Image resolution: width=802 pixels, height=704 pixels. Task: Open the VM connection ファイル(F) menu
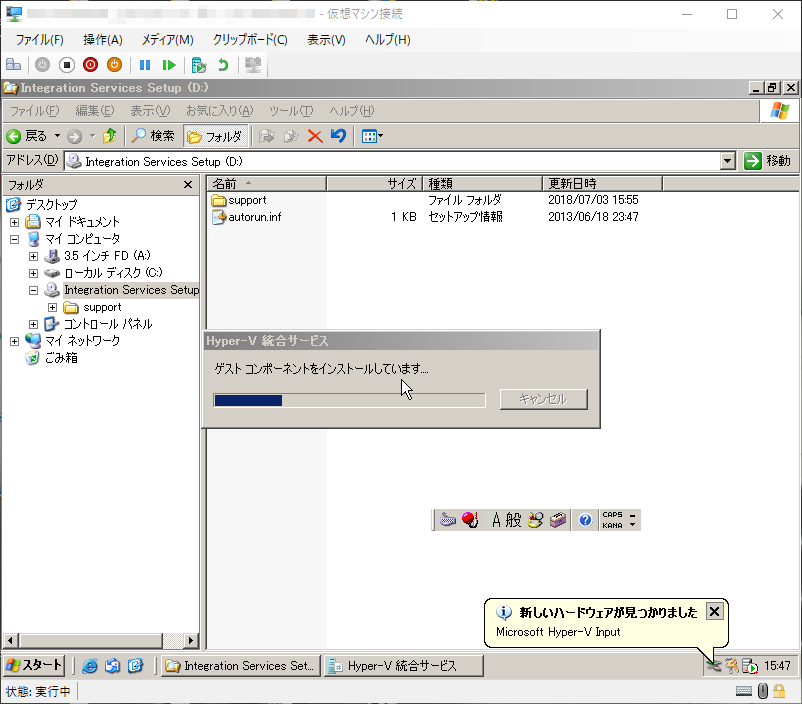[x=39, y=40]
